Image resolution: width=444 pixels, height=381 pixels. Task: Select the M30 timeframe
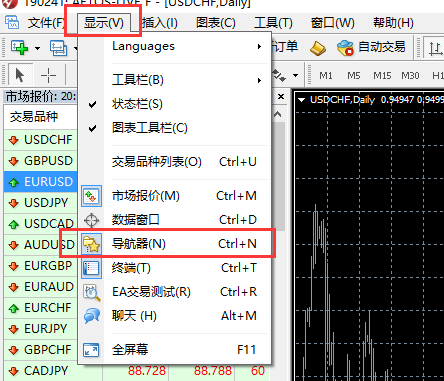coord(410,76)
